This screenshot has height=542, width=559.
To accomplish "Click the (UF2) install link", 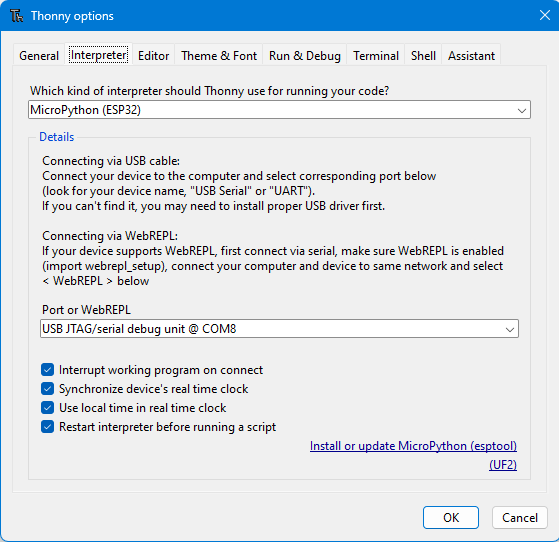I will click(503, 465).
